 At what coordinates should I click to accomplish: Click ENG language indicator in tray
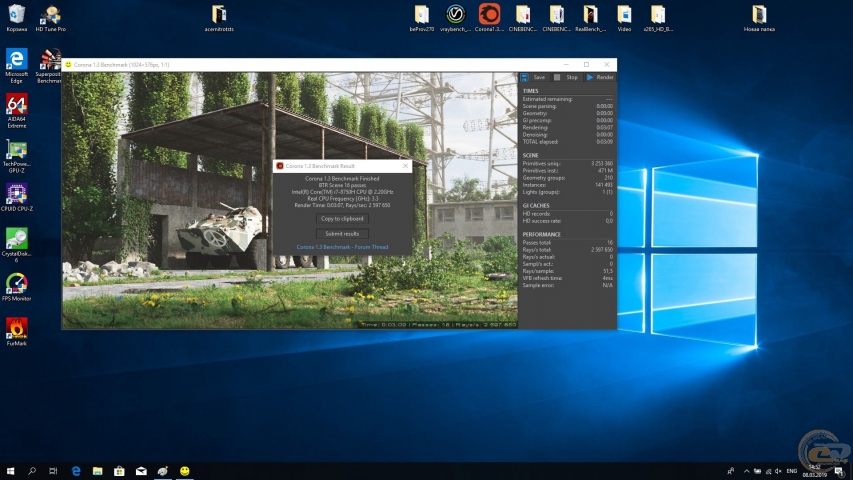pos(792,471)
